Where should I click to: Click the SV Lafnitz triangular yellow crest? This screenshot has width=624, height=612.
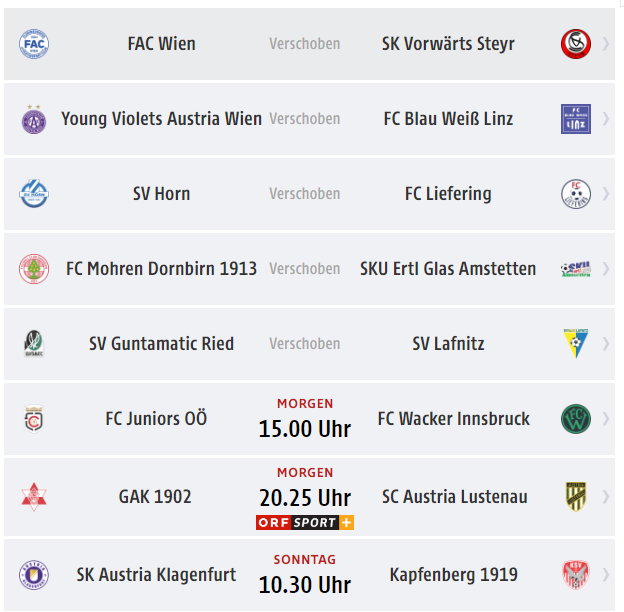click(x=575, y=343)
